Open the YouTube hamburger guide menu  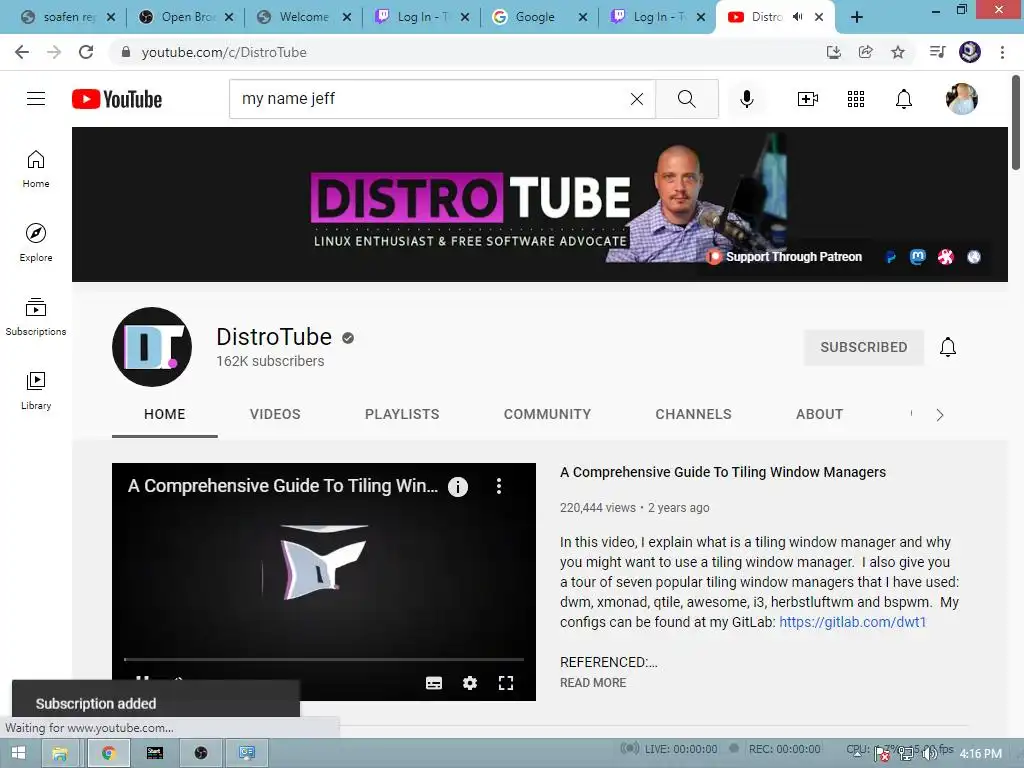point(36,99)
